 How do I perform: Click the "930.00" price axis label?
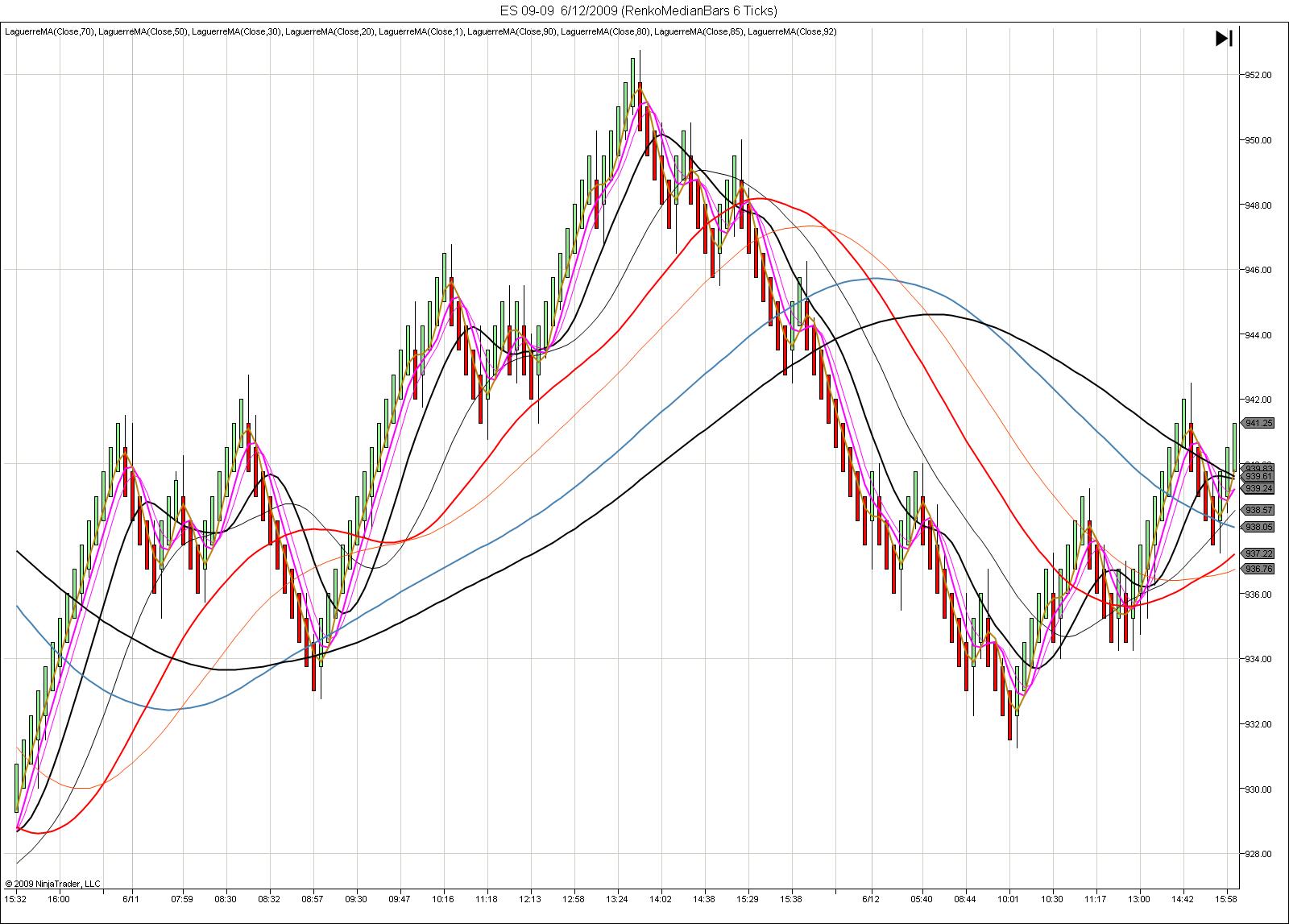tap(1259, 789)
